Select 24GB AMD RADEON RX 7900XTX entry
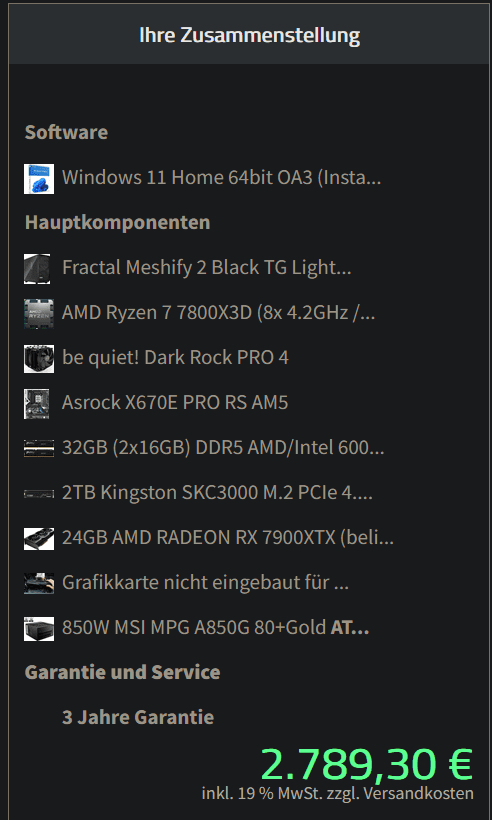 pyautogui.click(x=228, y=538)
